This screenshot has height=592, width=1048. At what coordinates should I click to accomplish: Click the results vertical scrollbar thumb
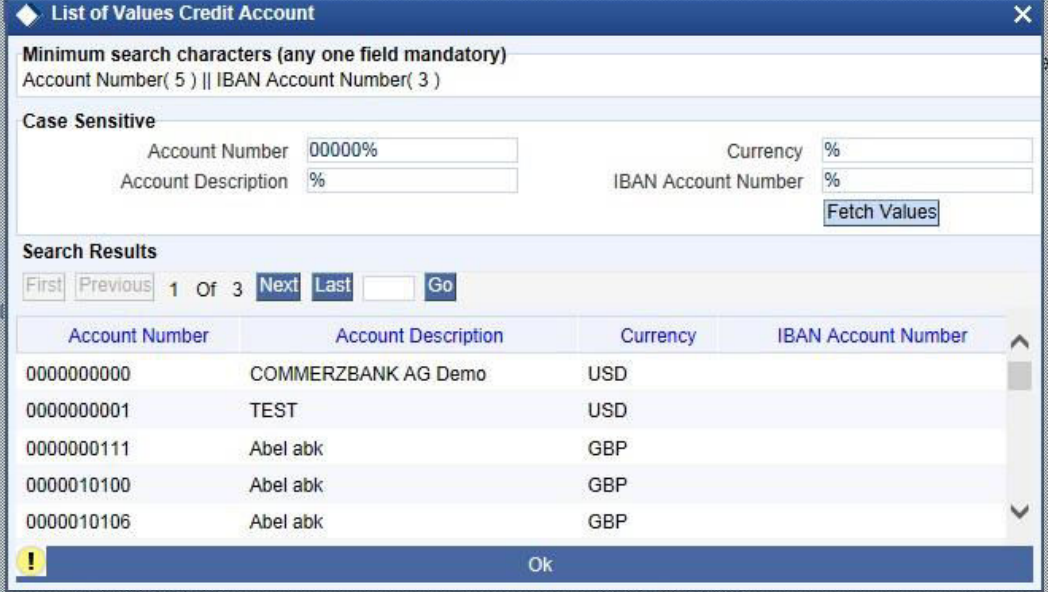[1019, 376]
